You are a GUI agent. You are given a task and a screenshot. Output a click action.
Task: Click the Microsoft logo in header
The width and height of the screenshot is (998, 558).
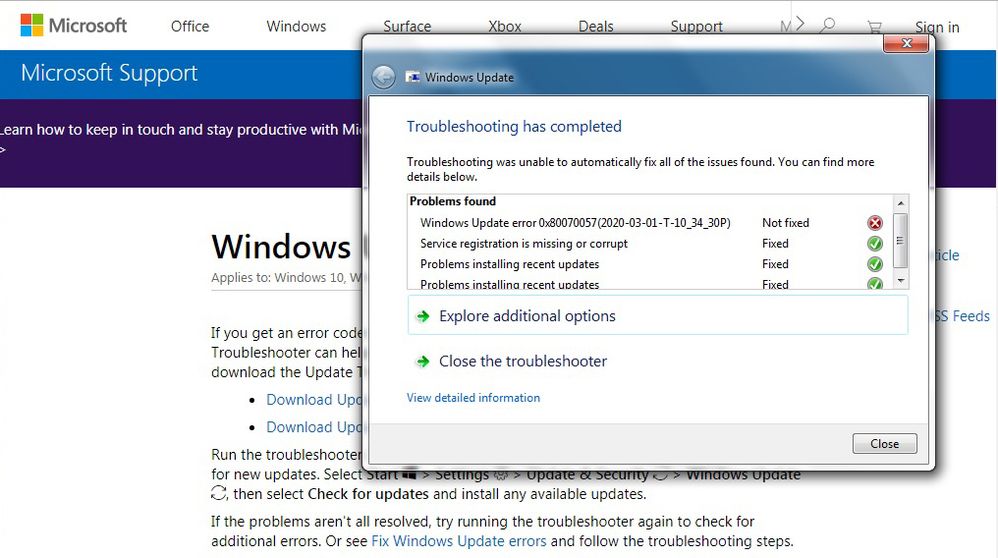click(x=74, y=25)
